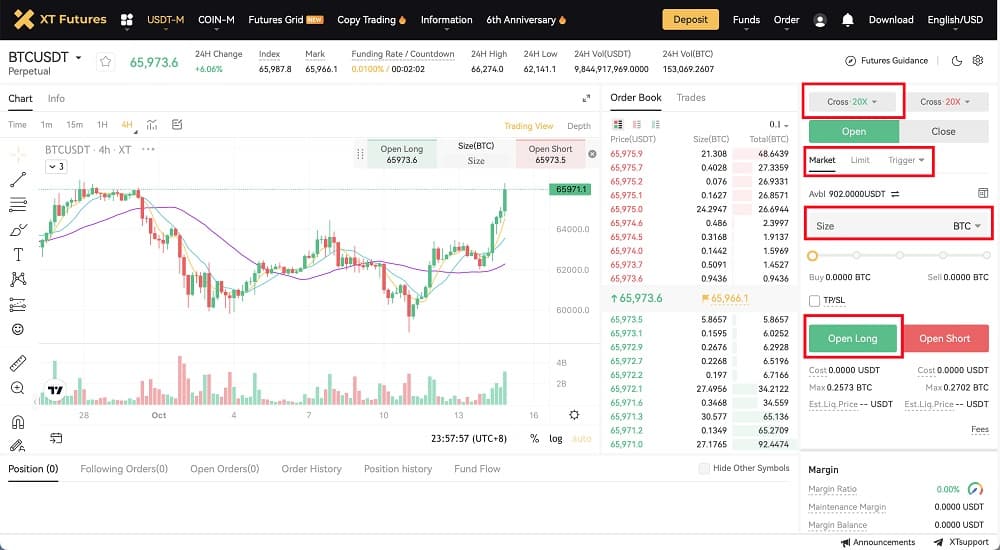Open the notifications bell
Viewport: 1000px width, 550px height.
coord(848,20)
